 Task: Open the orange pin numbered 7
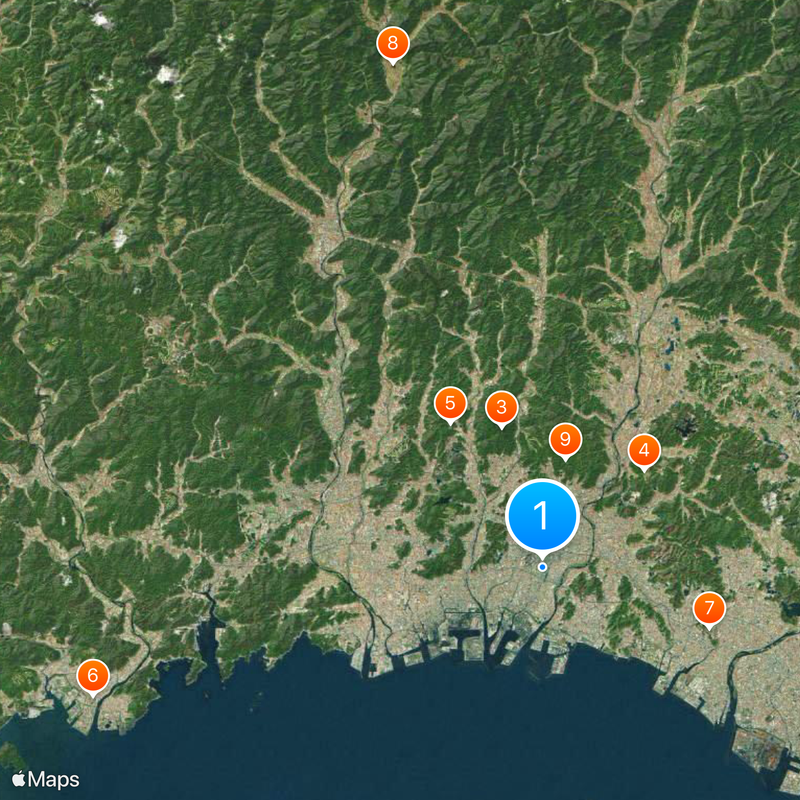pyautogui.click(x=709, y=609)
